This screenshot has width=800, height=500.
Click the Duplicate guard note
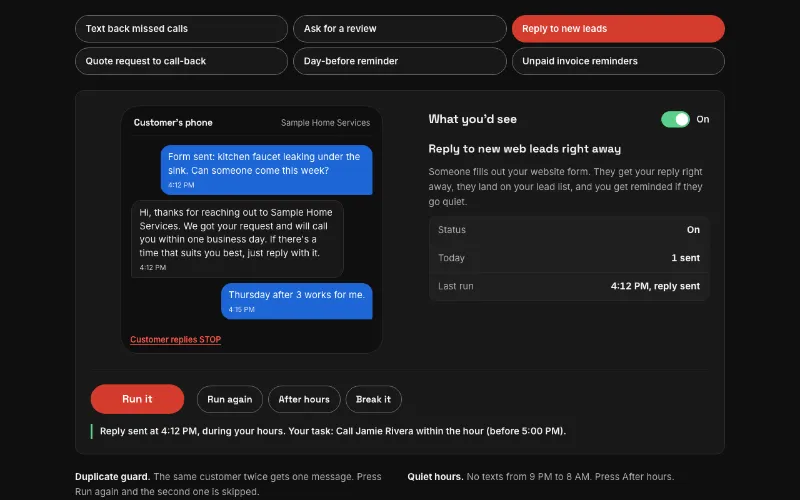[x=228, y=484]
